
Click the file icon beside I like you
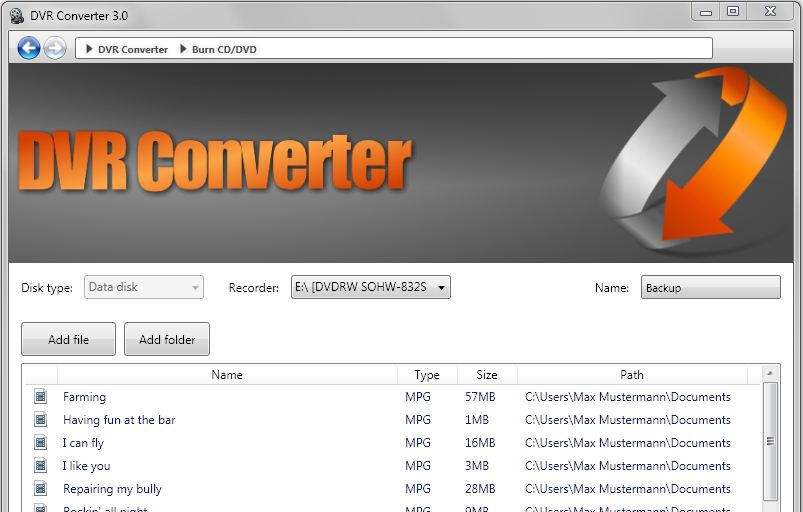click(x=40, y=465)
